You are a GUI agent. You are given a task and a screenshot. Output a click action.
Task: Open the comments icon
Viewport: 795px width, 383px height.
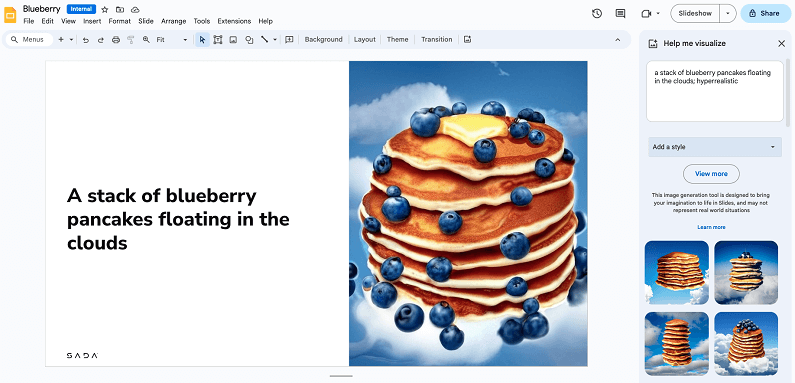click(620, 14)
